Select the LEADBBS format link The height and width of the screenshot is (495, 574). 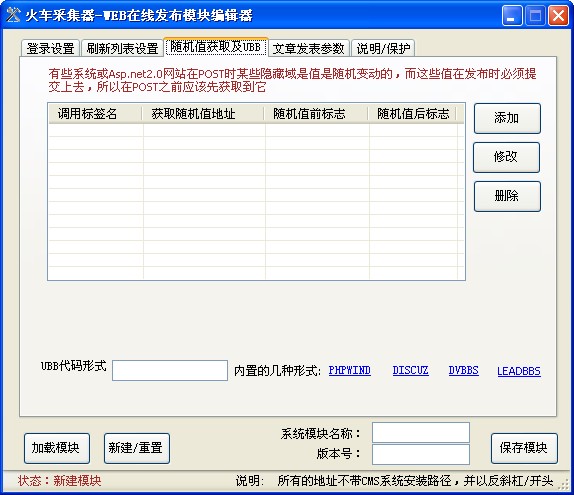coord(519,371)
